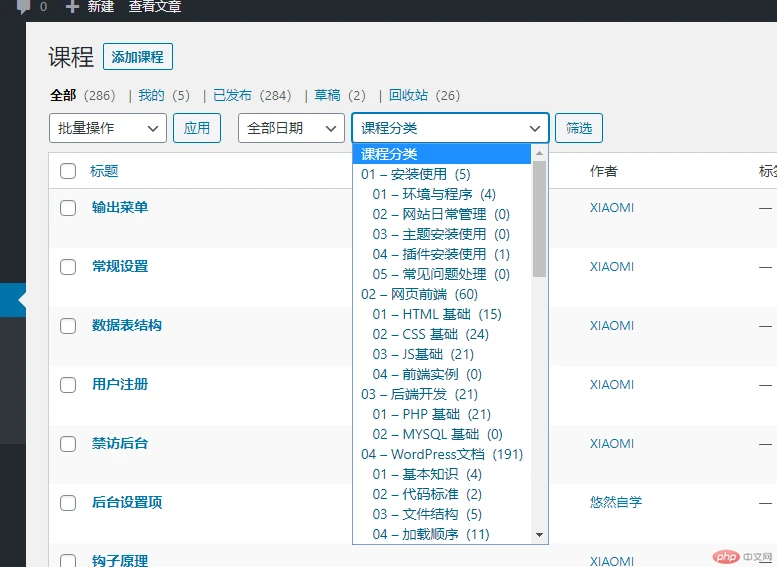Viewport: 777px width, 567px height.
Task: Show 全部 (286) courses filter
Action: tap(82, 95)
